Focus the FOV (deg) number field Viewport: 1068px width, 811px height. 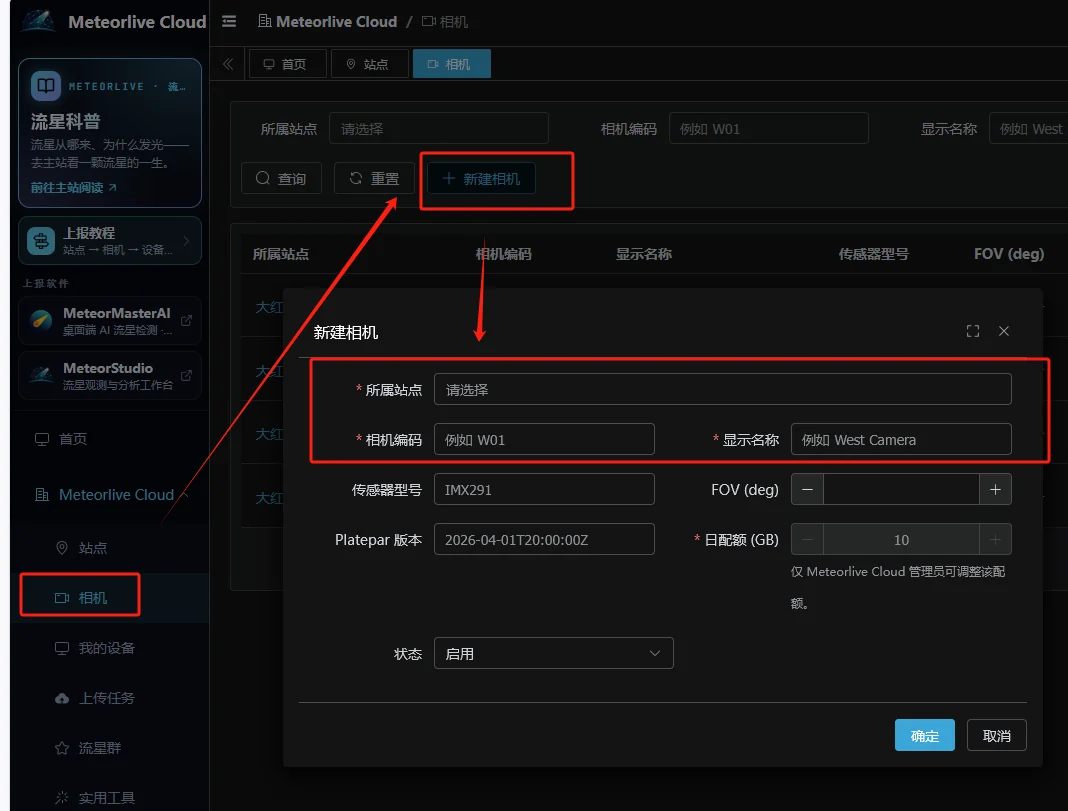tap(901, 490)
